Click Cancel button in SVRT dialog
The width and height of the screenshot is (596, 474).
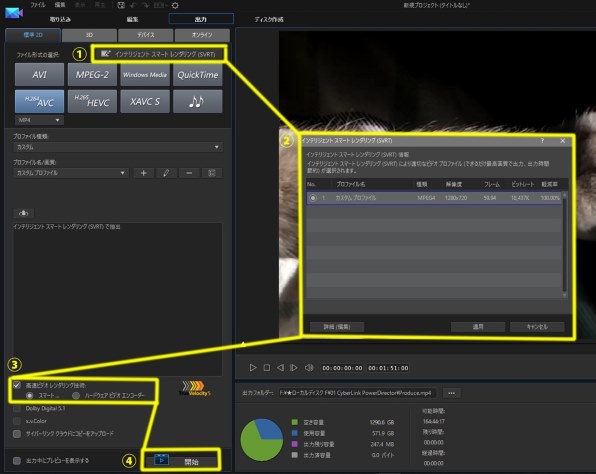point(537,327)
